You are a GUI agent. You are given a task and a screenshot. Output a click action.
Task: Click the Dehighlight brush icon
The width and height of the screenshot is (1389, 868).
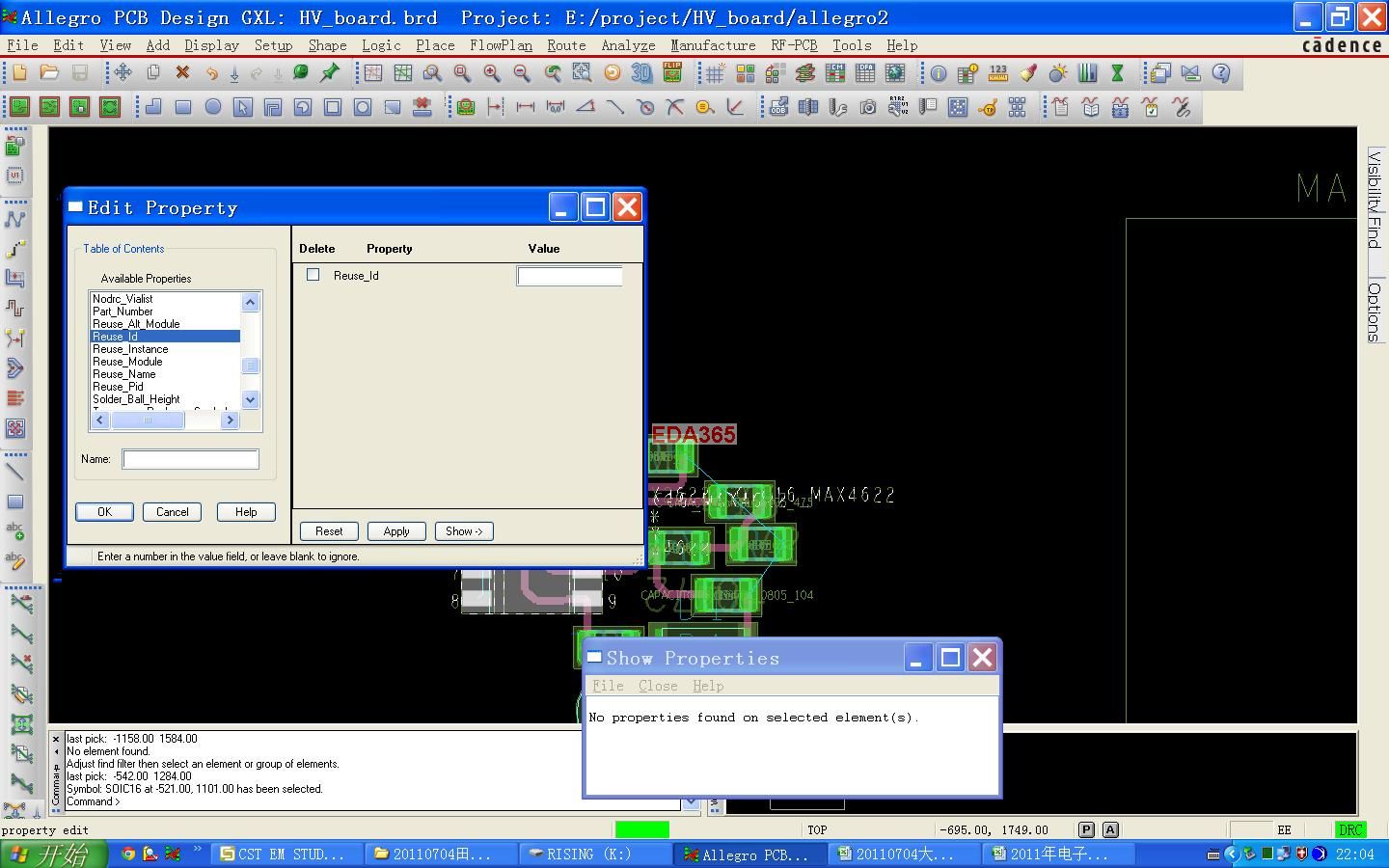[1027, 72]
